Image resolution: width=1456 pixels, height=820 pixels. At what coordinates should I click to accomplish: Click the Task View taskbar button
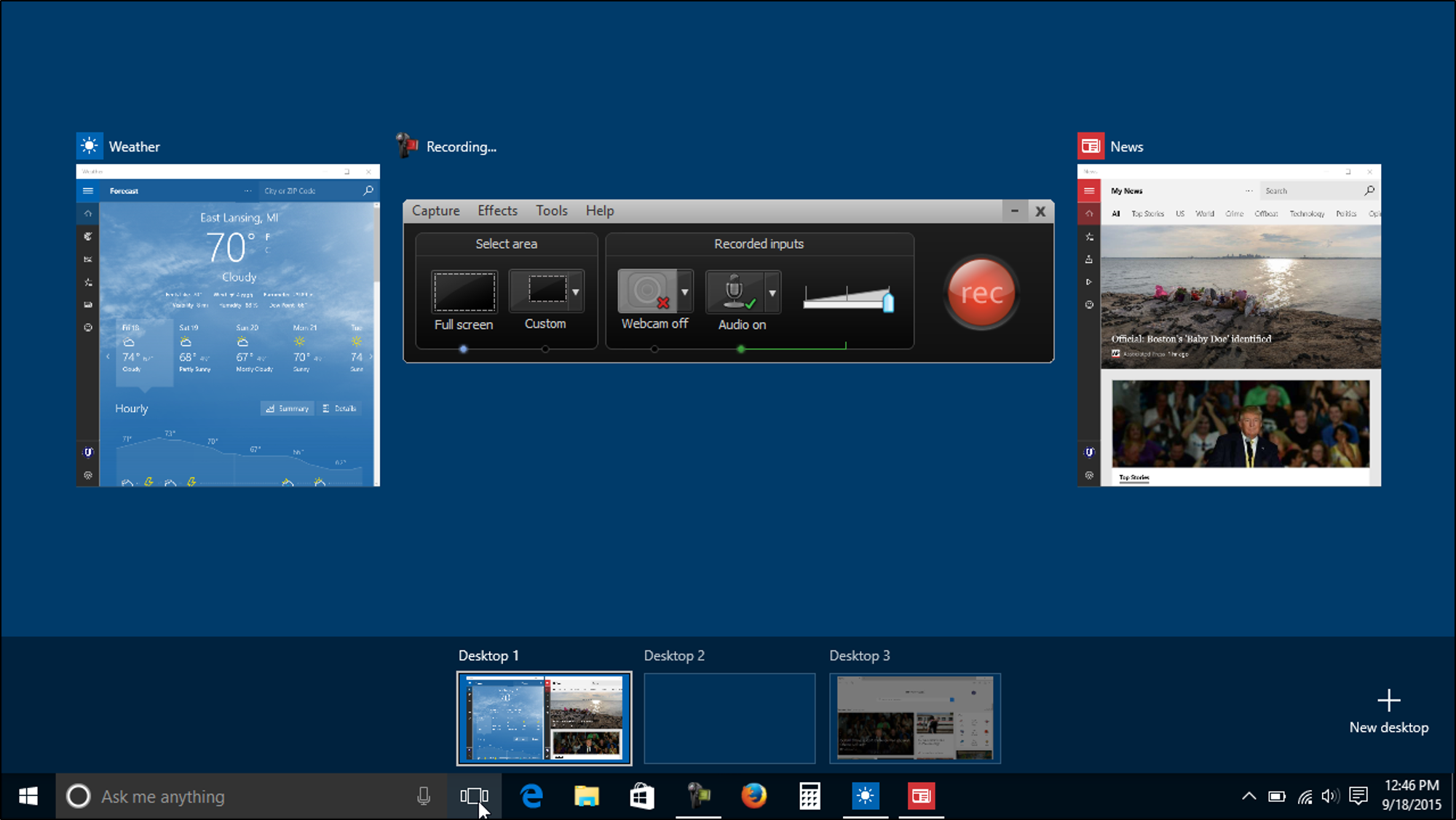coord(474,796)
